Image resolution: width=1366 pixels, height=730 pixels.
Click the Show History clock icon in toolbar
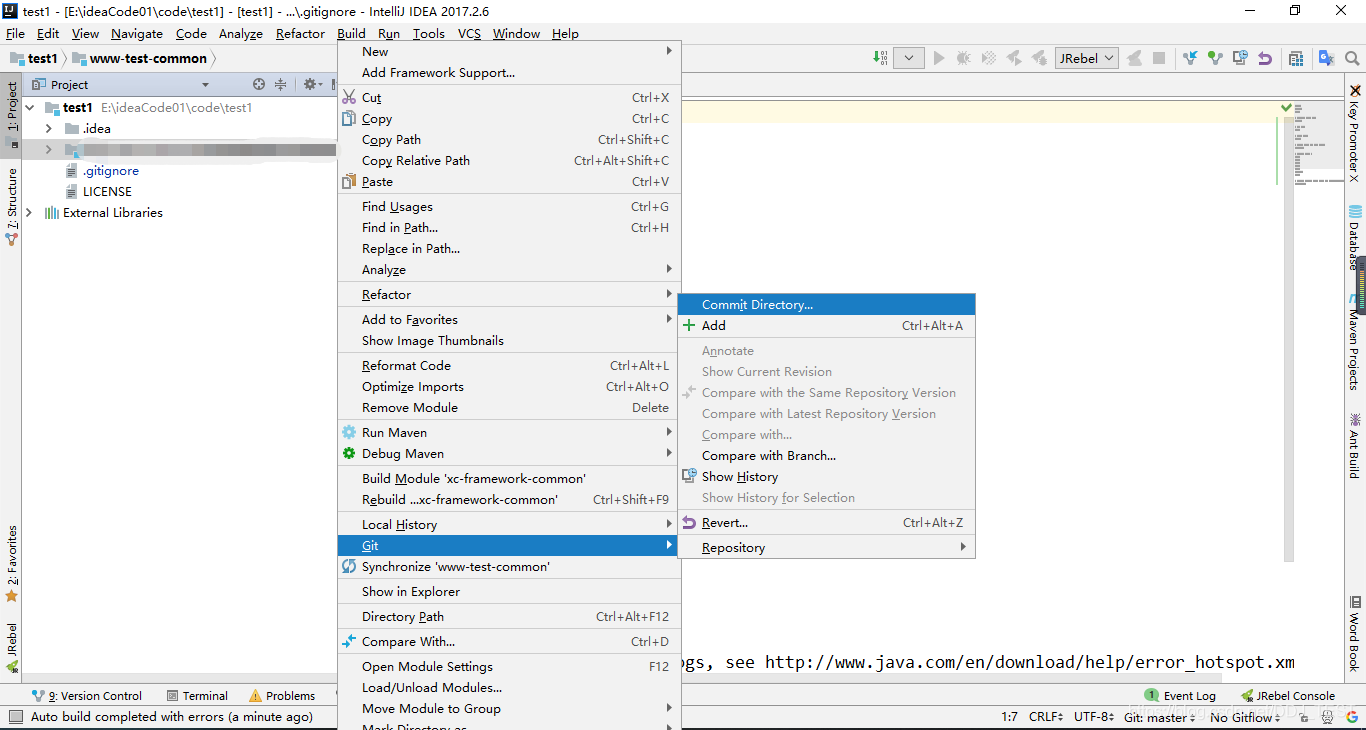click(x=1240, y=58)
